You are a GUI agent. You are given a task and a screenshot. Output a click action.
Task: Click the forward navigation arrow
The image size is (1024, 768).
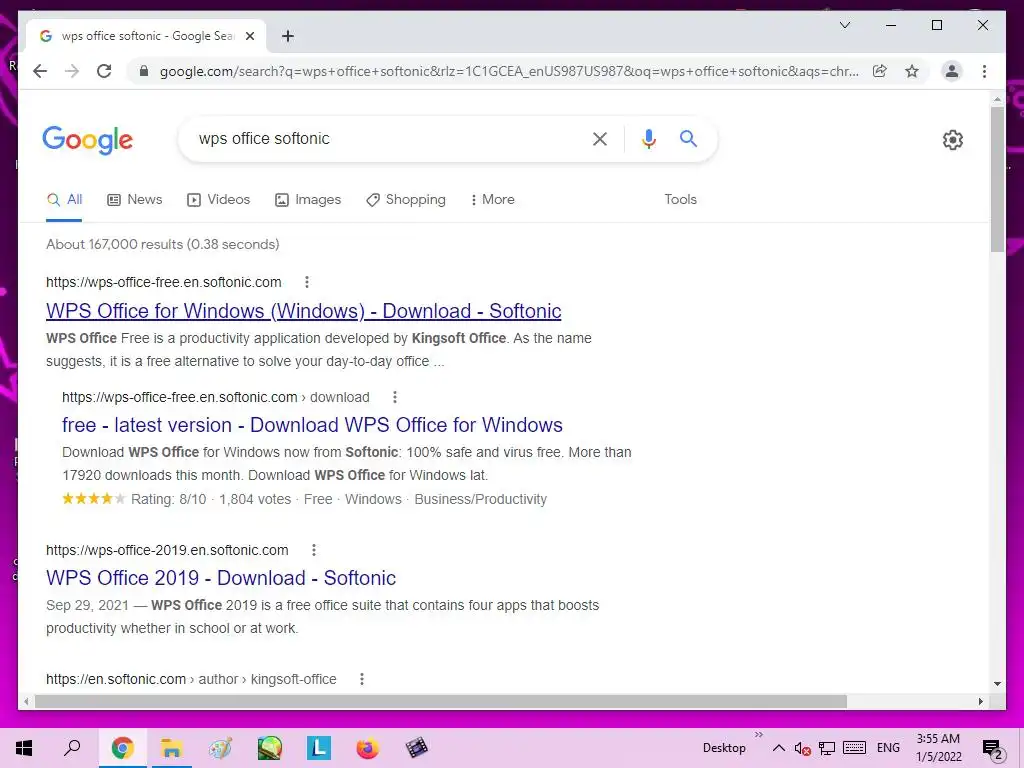(72, 71)
